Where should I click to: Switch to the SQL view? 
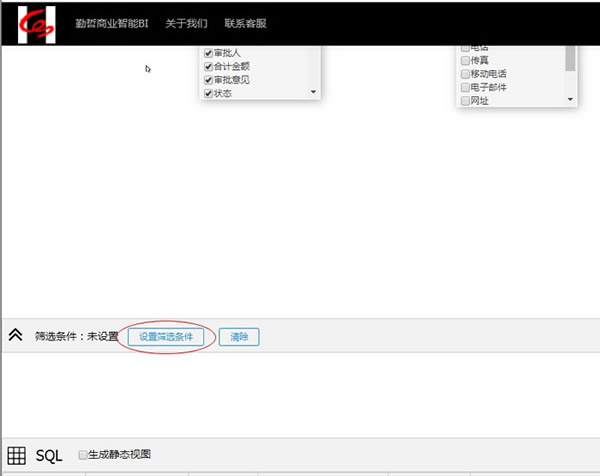point(49,455)
